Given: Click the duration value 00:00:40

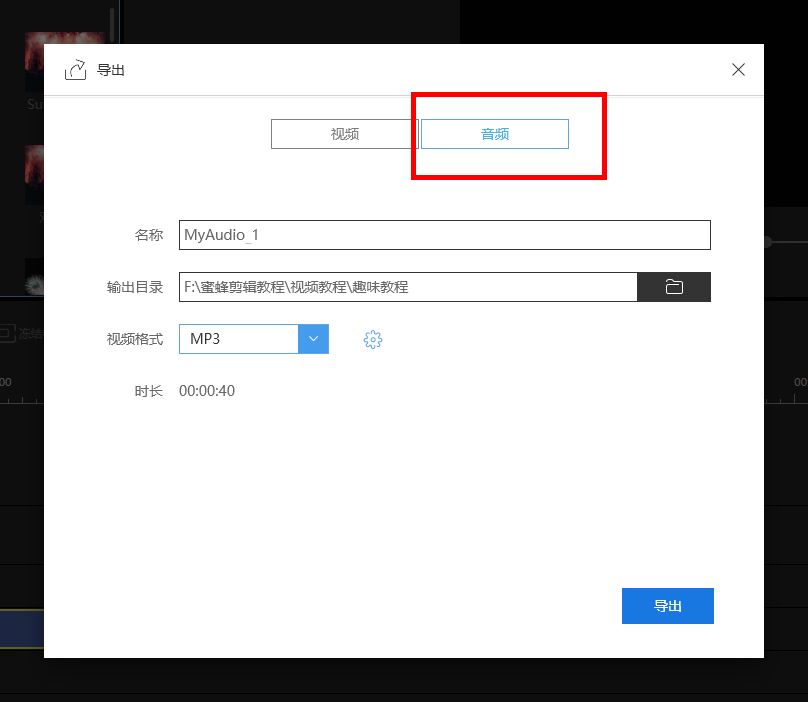Looking at the screenshot, I should pos(207,391).
